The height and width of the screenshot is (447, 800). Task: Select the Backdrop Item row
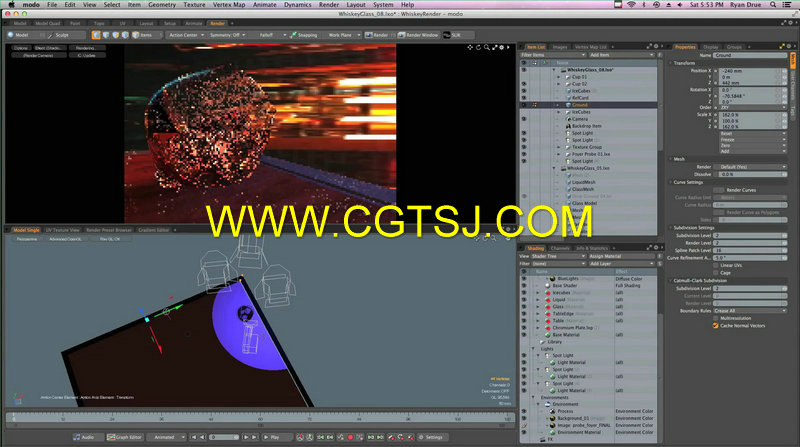coord(588,126)
